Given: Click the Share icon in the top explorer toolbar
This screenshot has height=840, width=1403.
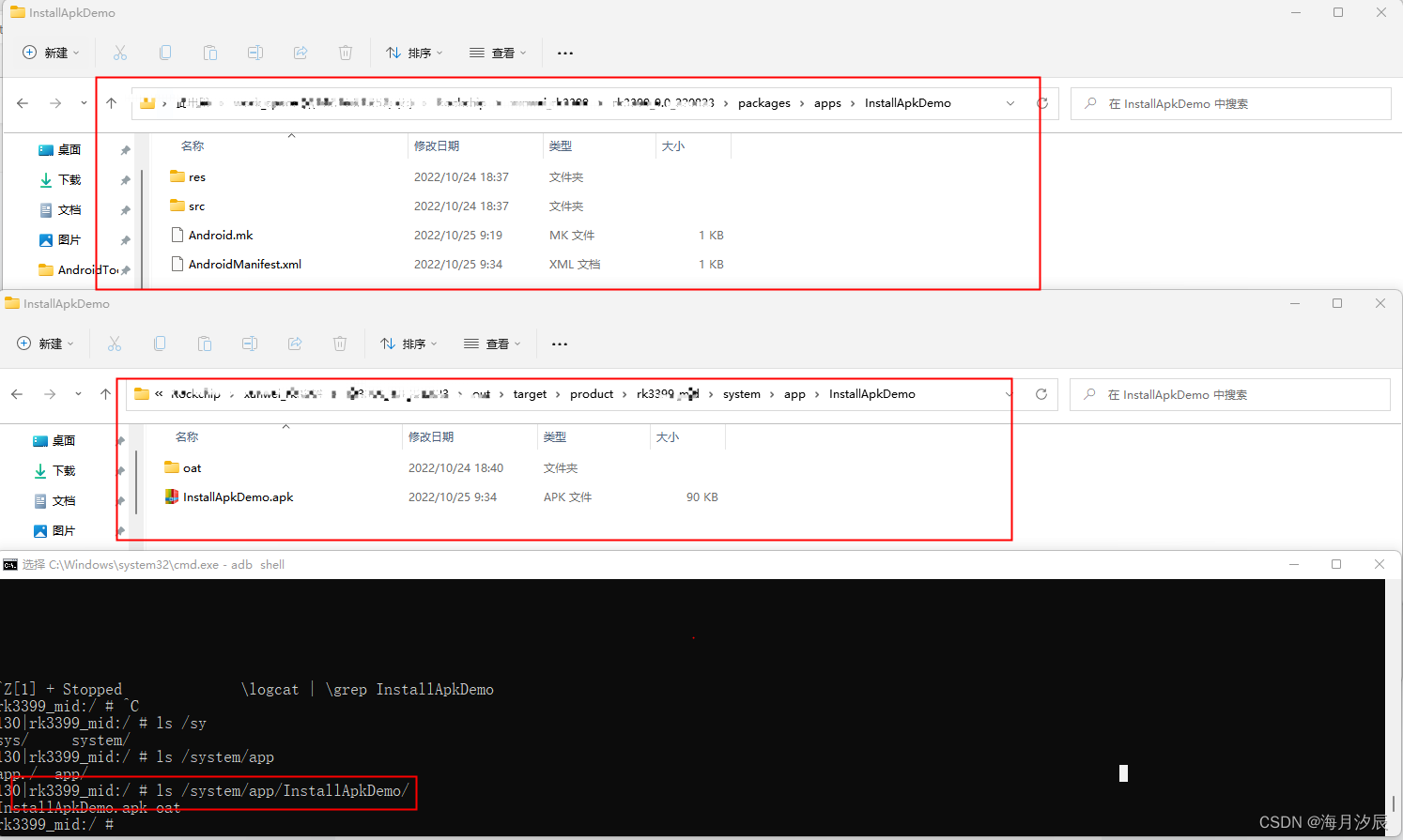Looking at the screenshot, I should point(301,53).
